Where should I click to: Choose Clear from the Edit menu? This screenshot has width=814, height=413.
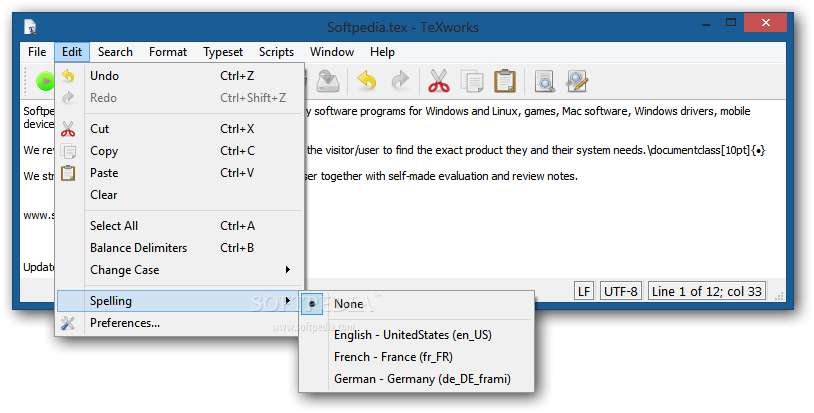179,195
